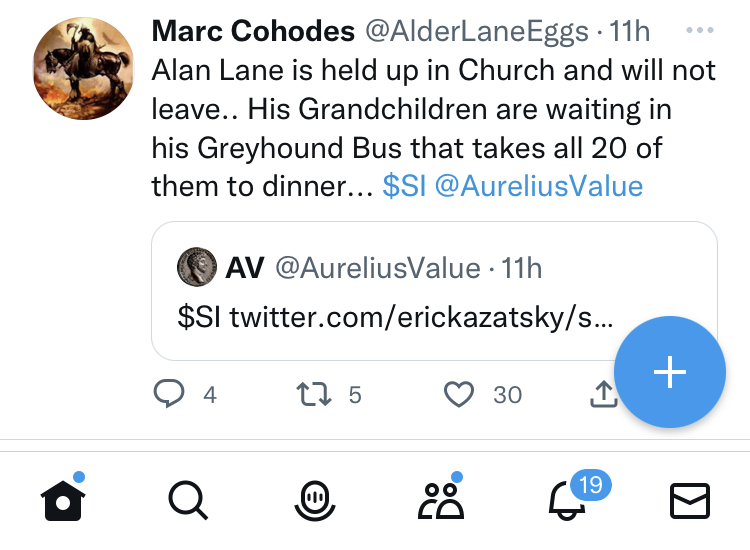Go to the Home tab
Viewport: 750px width, 550px height.
(62, 500)
